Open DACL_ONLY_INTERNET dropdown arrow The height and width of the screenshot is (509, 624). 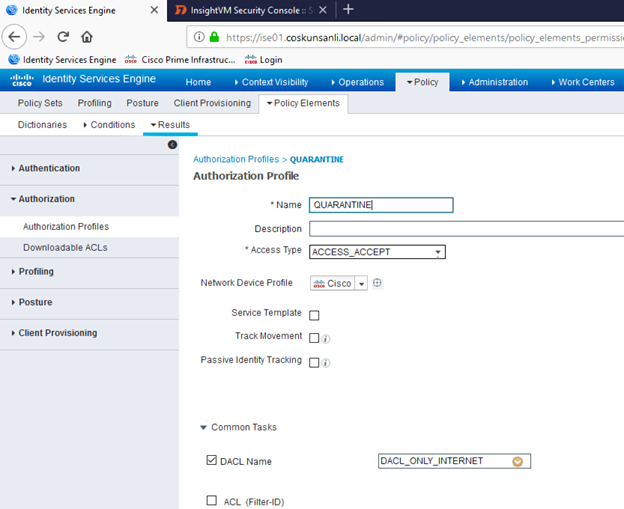(517, 462)
